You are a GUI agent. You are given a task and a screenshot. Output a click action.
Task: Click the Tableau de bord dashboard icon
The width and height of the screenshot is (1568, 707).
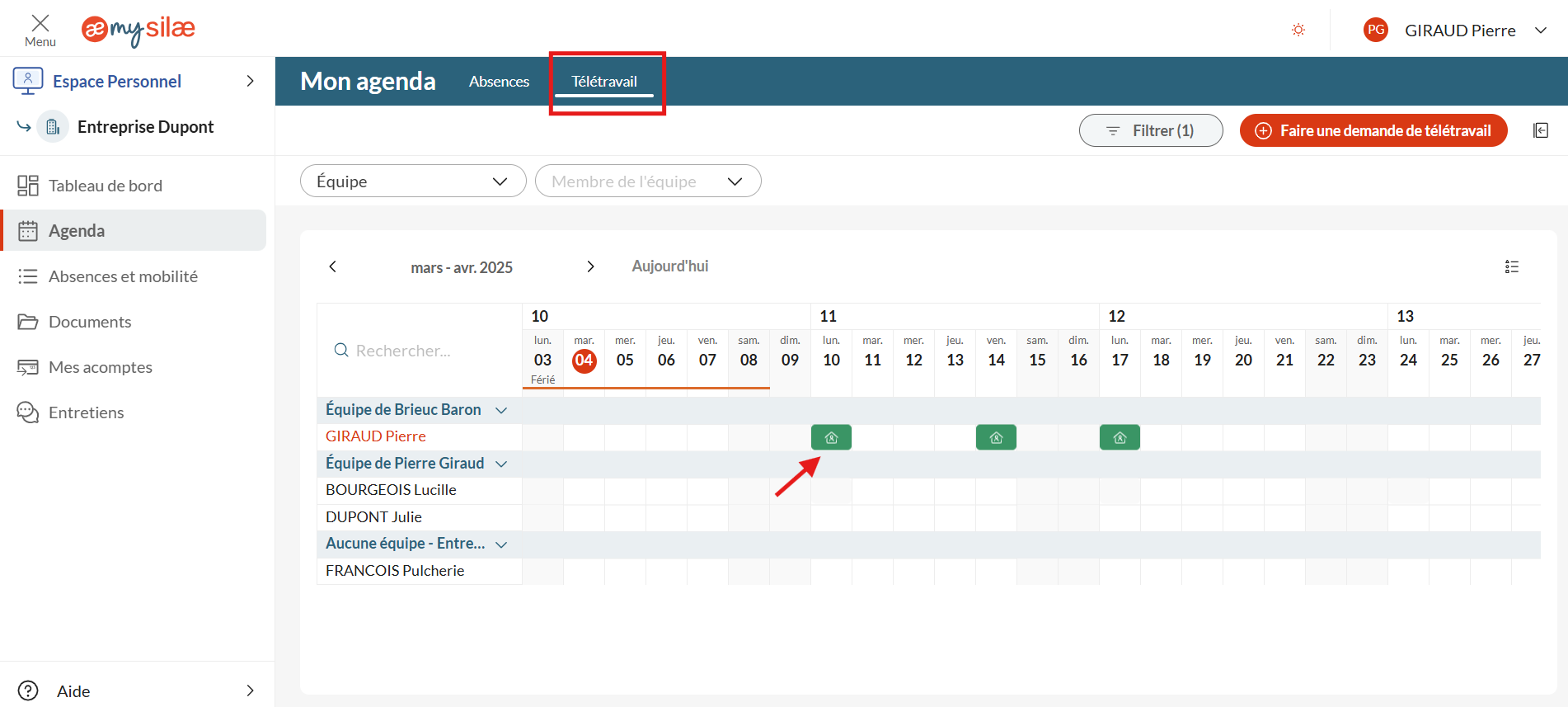28,186
